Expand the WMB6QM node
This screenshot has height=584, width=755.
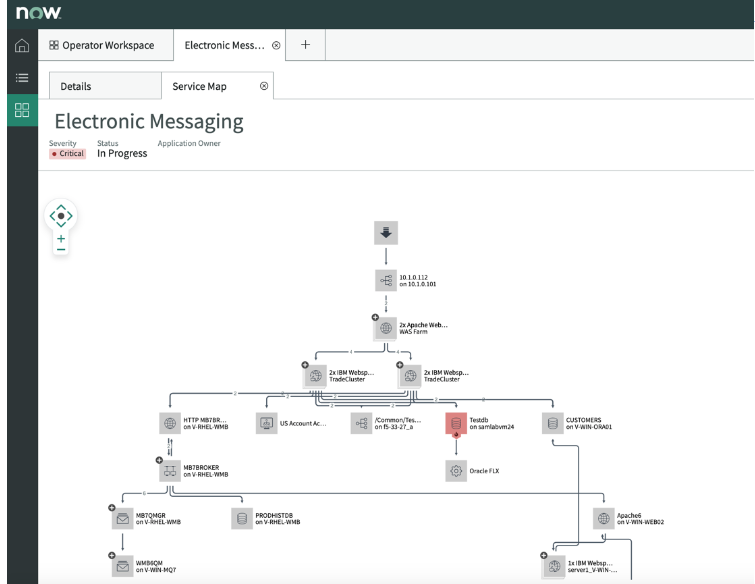tap(112, 555)
